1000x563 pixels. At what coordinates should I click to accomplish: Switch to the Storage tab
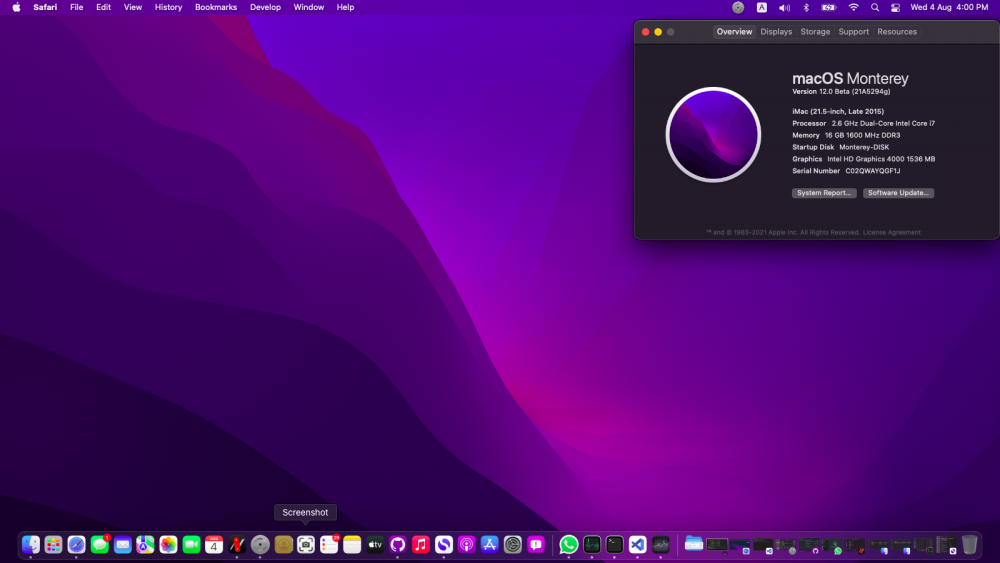click(815, 32)
